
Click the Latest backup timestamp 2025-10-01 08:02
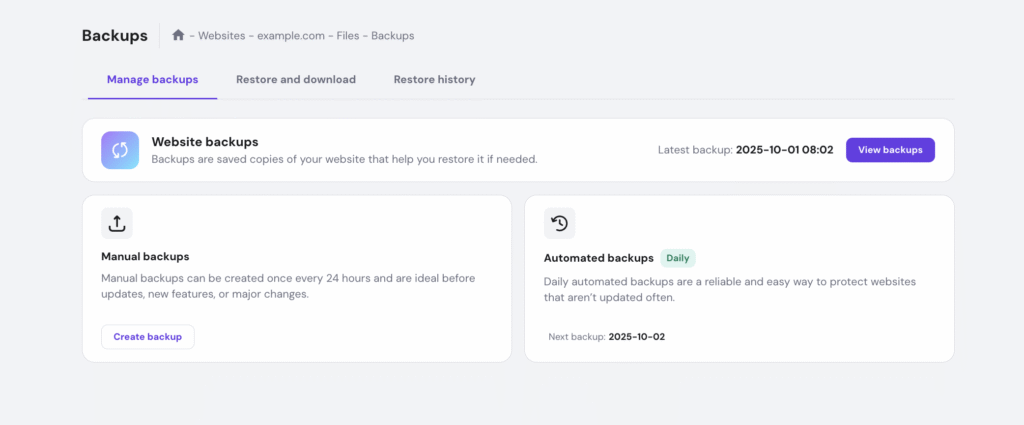click(785, 150)
